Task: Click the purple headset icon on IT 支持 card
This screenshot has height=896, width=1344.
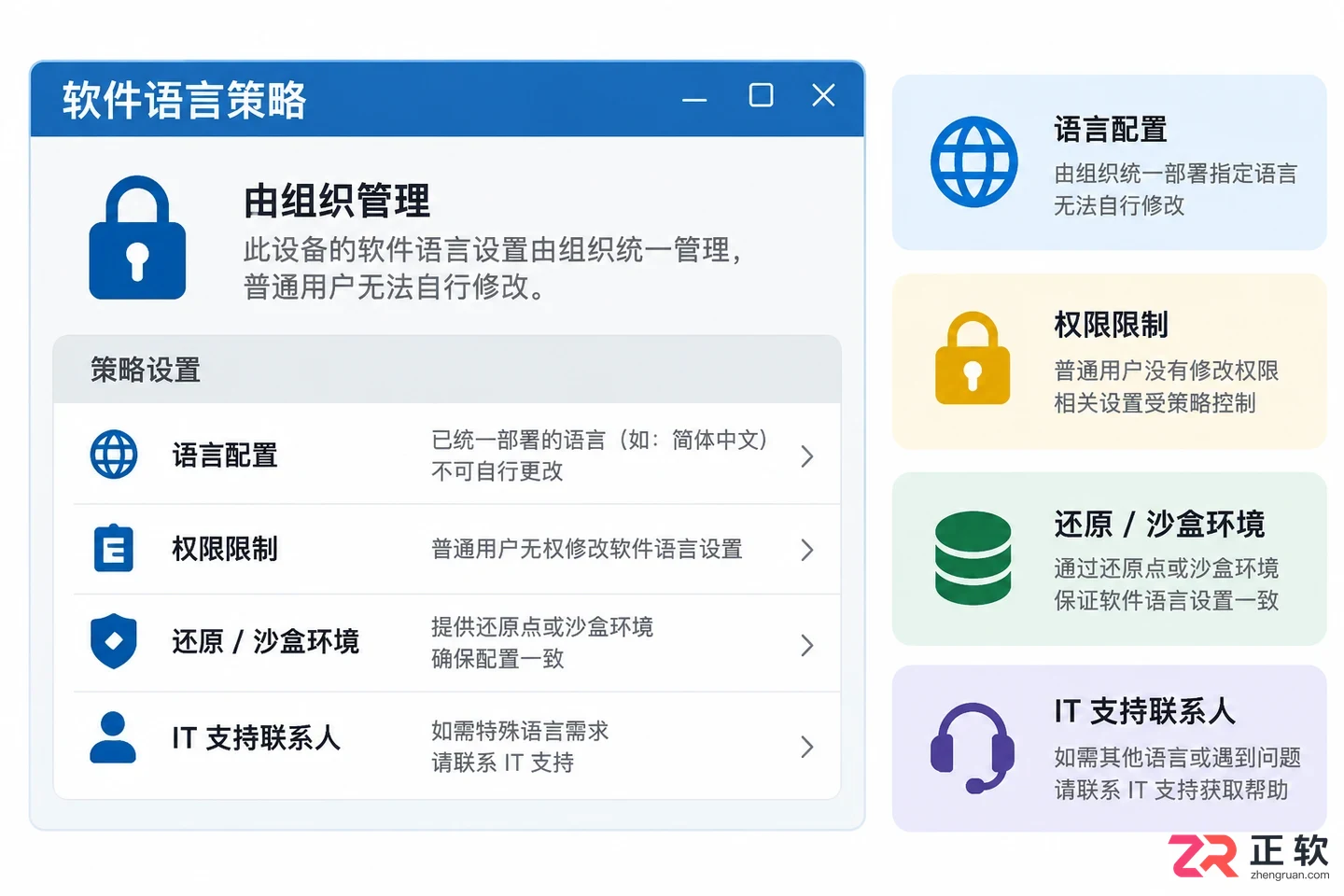Action: (973, 748)
